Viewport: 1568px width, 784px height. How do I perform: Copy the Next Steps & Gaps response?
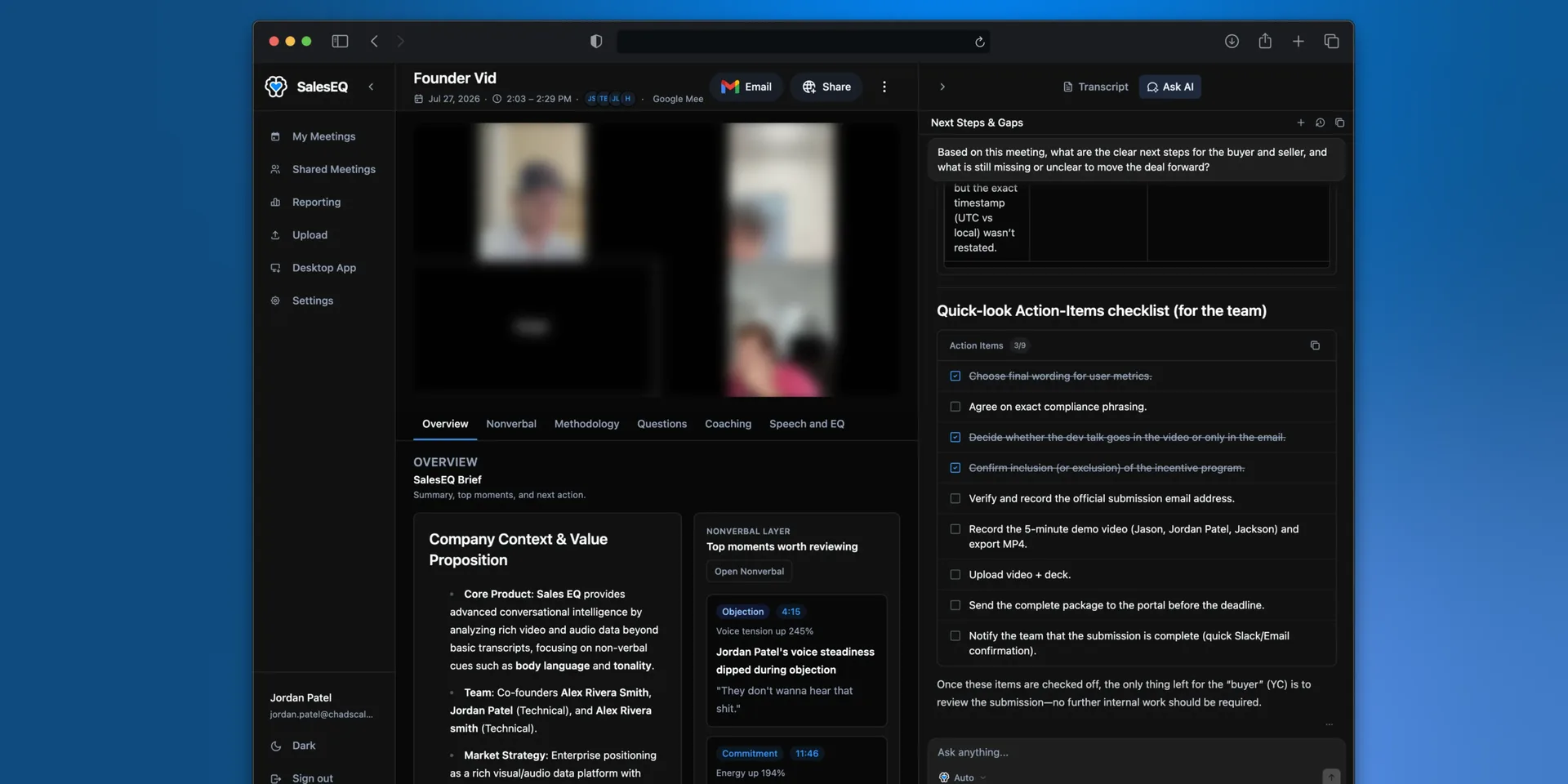(1339, 122)
